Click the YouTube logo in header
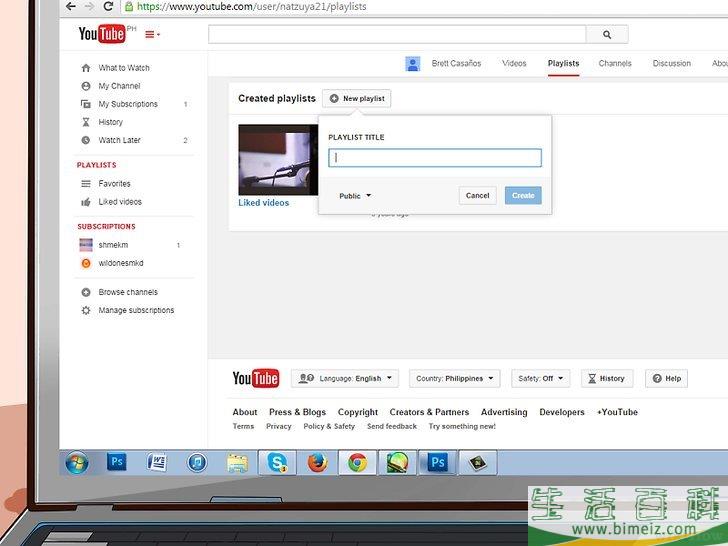Screen dimensions: 728x546 [x=102, y=34]
